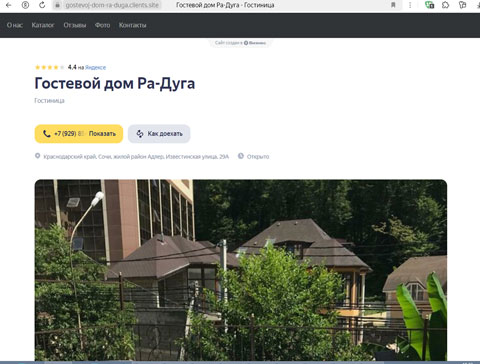480x364 pixels.
Task: Follow the 'Яндексе' rating link
Action: 95,67
